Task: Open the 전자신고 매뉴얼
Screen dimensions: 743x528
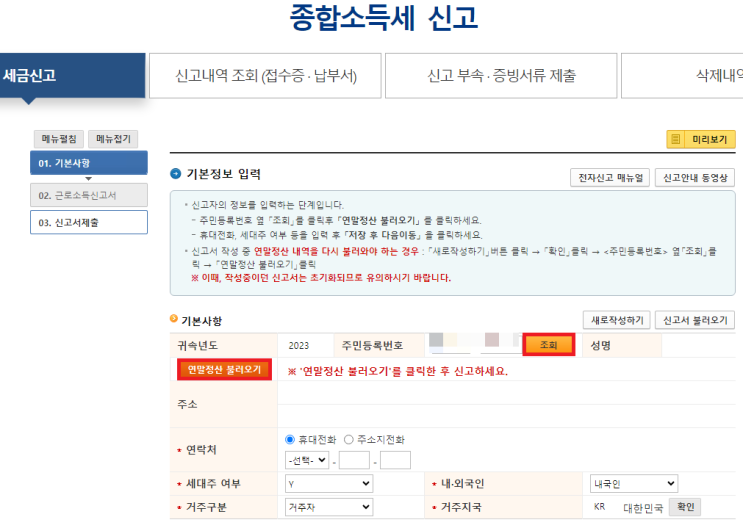Action: (x=610, y=178)
